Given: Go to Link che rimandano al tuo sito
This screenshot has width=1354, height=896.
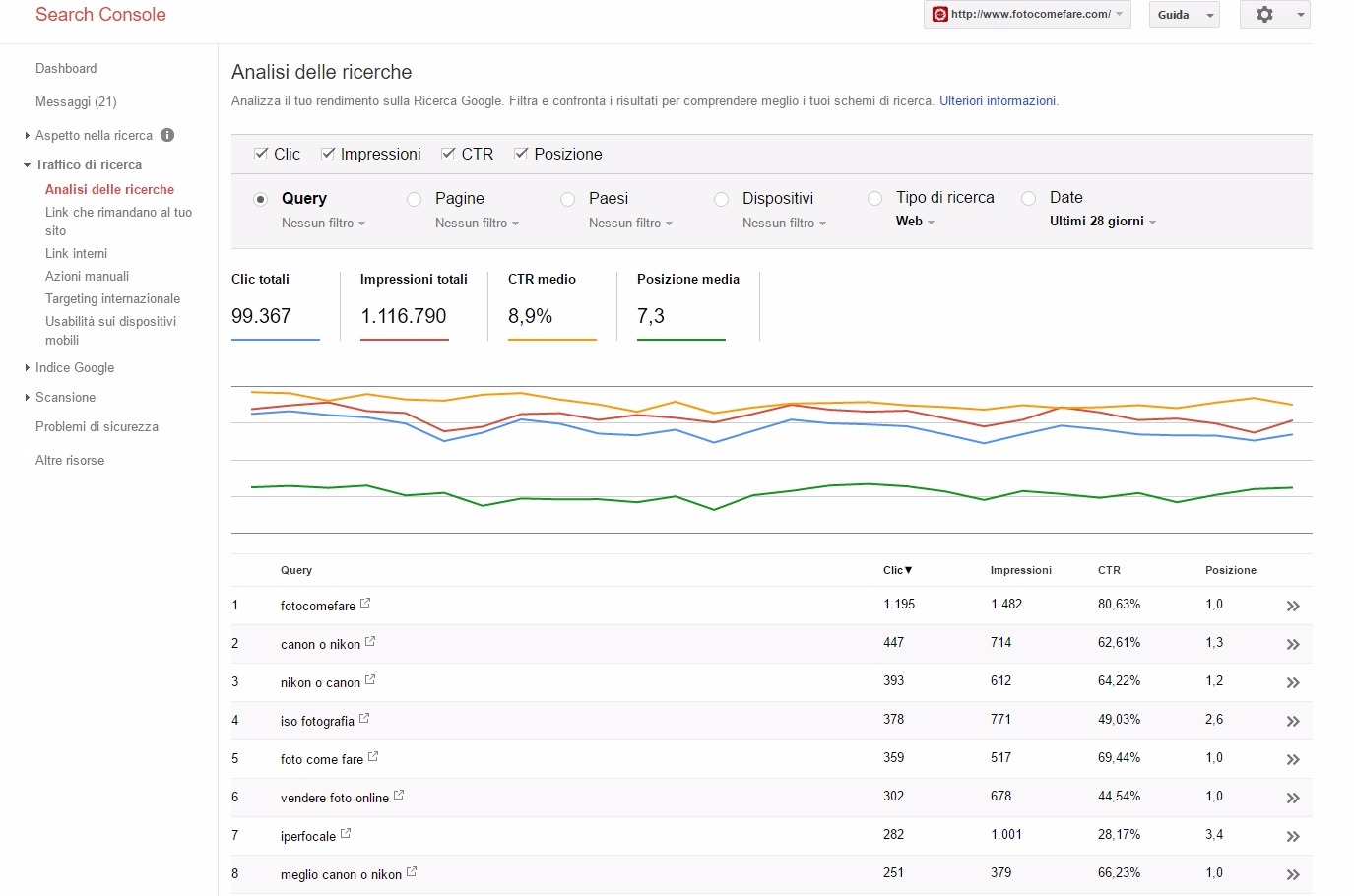Looking at the screenshot, I should point(118,222).
